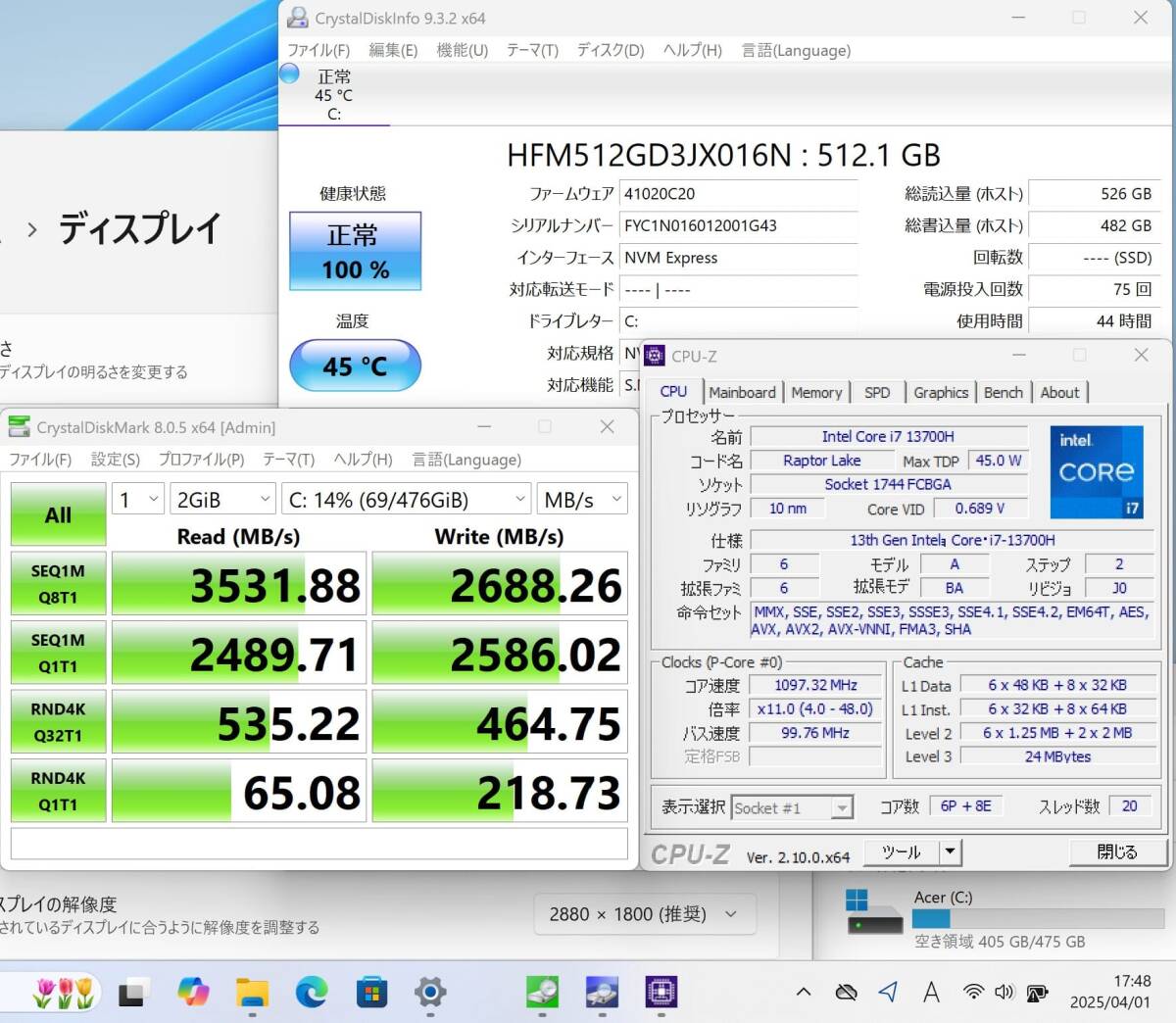This screenshot has width=1176, height=1023.
Task: Run the RND4K Q1T1 benchmark
Action: click(58, 791)
